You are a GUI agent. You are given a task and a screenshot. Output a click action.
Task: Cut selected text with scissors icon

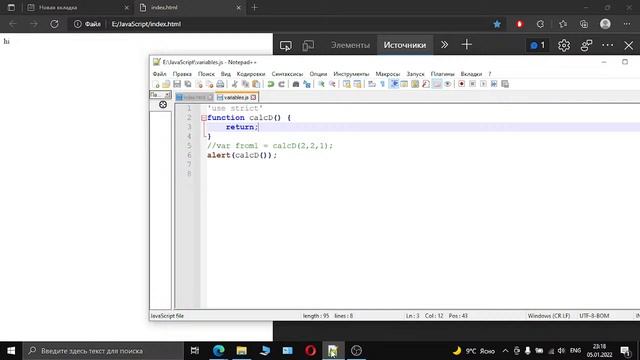point(235,84)
